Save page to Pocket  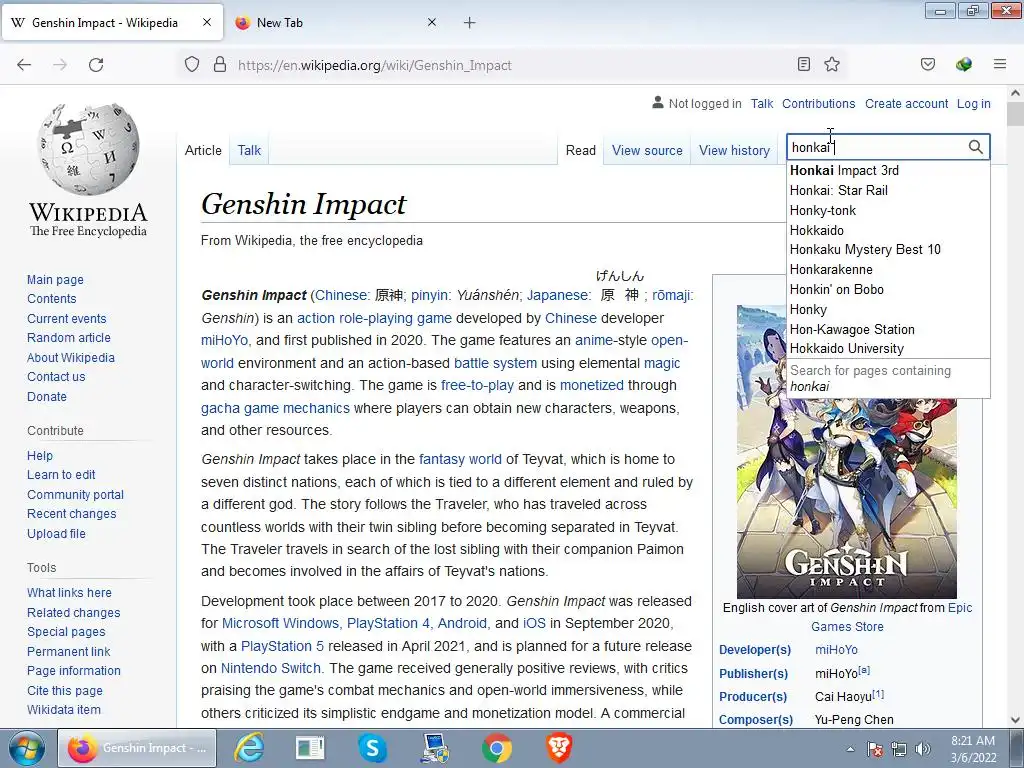pyautogui.click(x=927, y=64)
